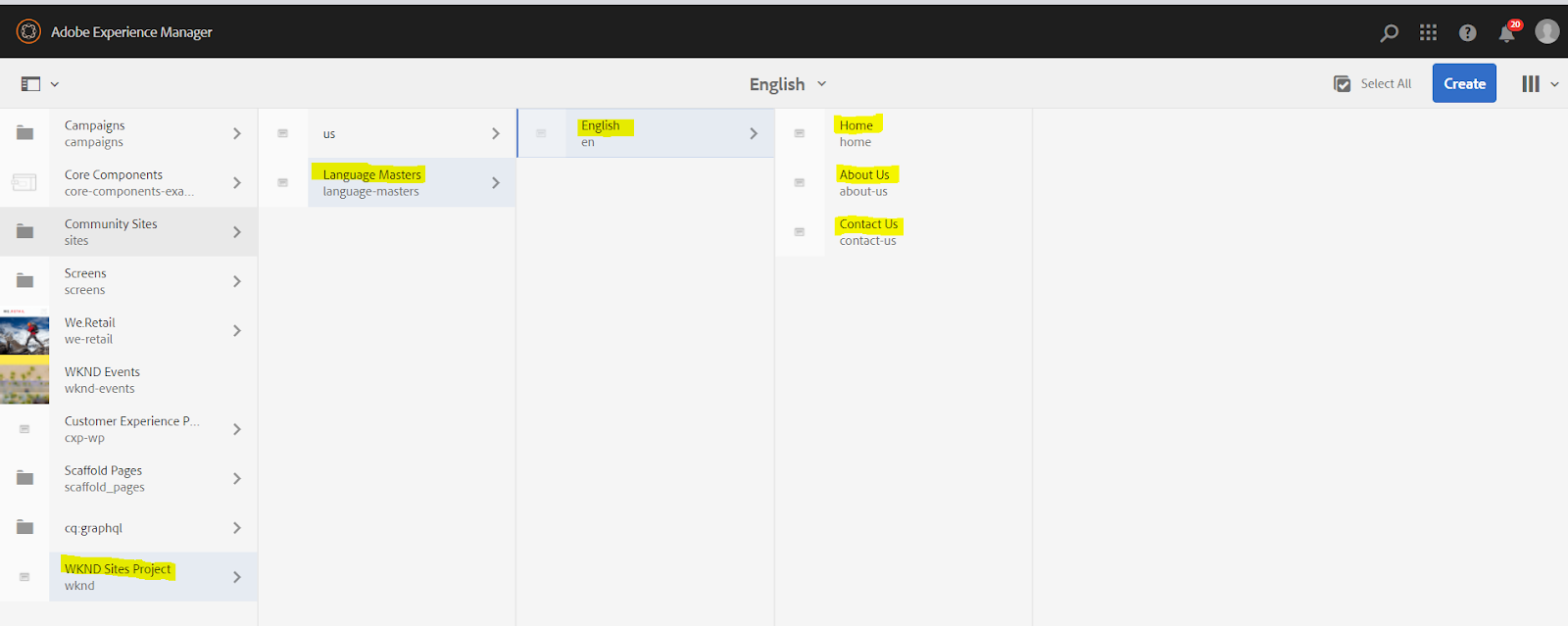Expand the Screens chevron
The width and height of the screenshot is (1568, 626).
coord(236,281)
